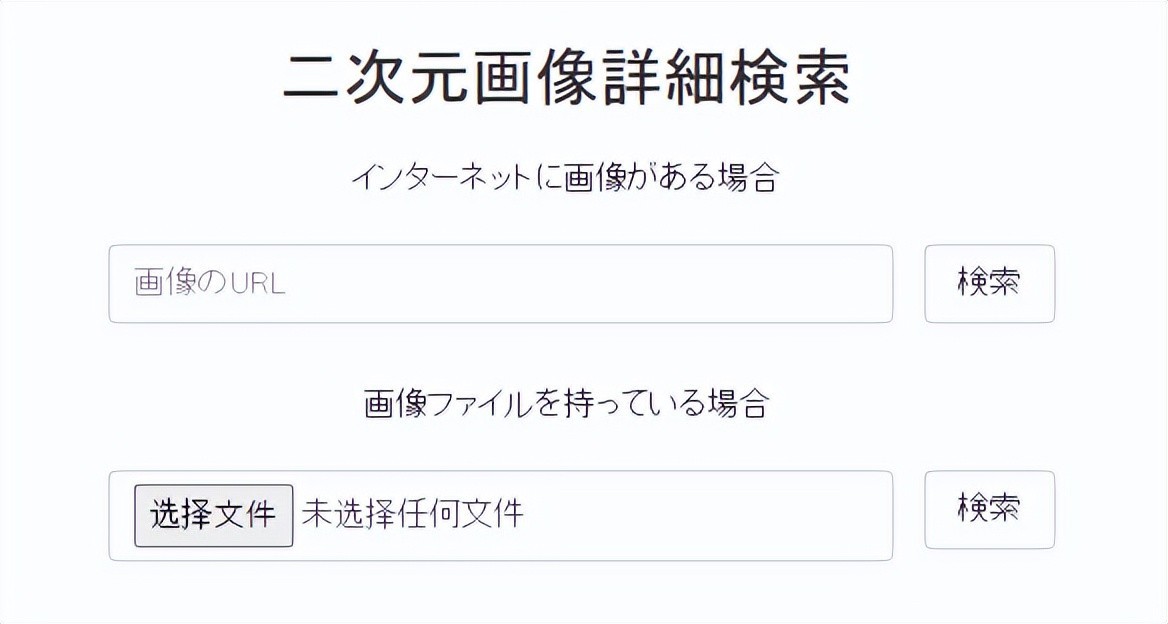Focus the image URL text box
Viewport: 1168px width, 624px height.
coord(500,284)
